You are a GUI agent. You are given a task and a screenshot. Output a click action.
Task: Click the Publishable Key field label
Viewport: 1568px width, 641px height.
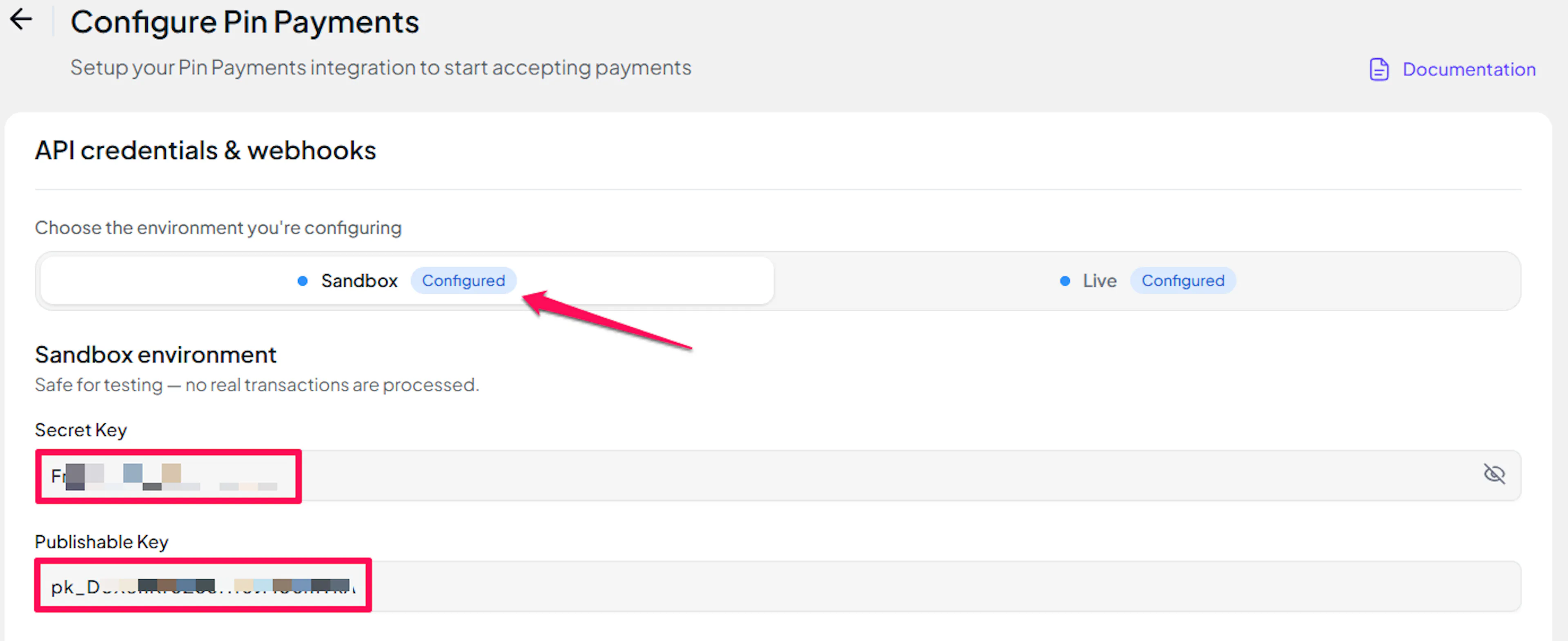coord(102,542)
